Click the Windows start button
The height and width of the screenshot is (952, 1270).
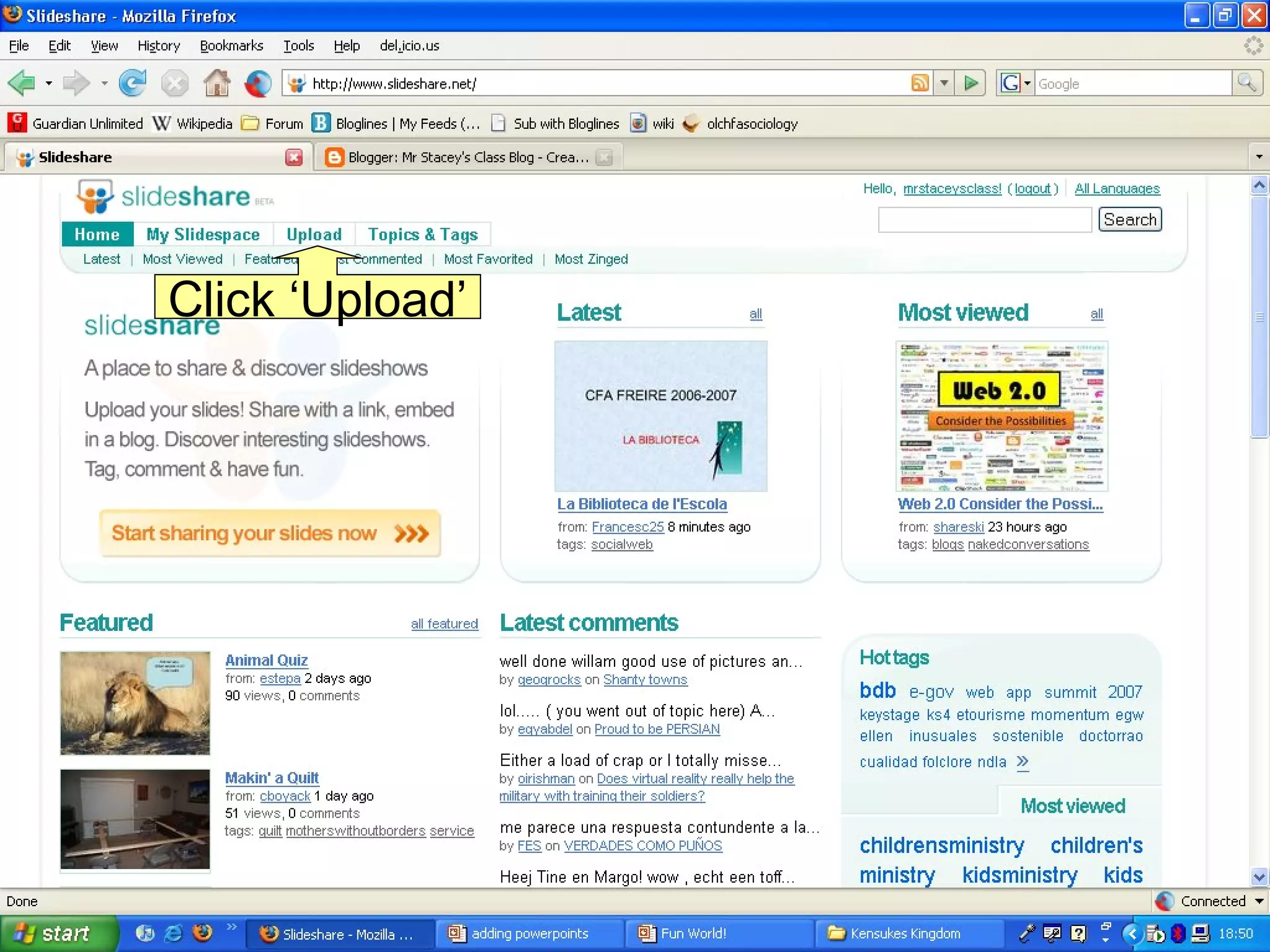tap(59, 933)
